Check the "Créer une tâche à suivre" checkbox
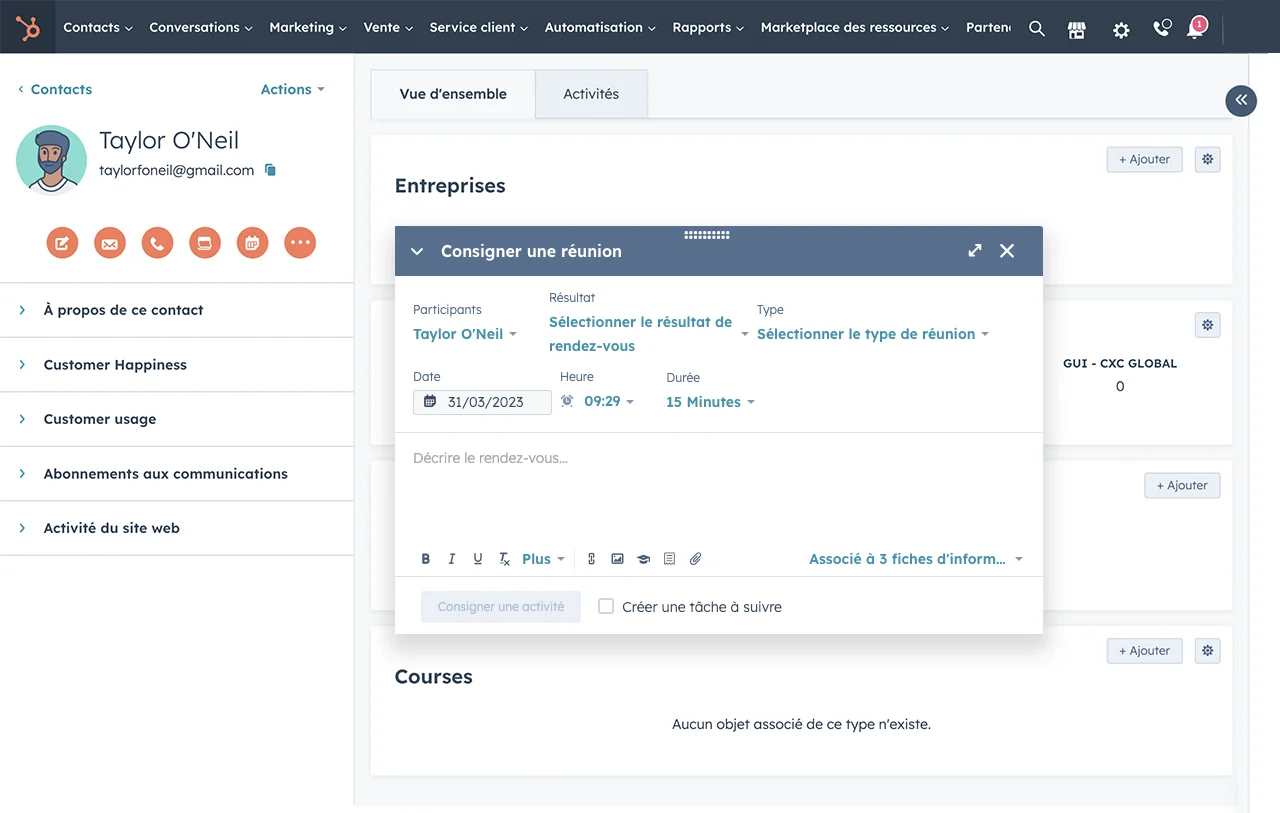The width and height of the screenshot is (1280, 813). tap(606, 606)
